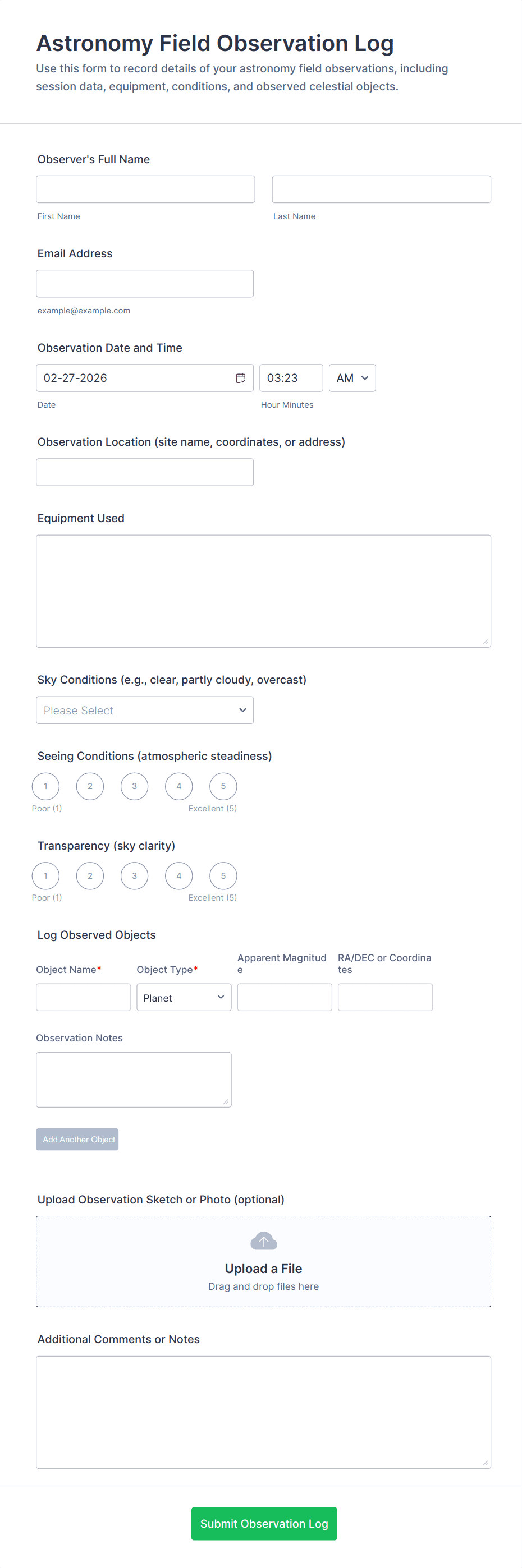522x1568 pixels.
Task: Expand the Sky Conditions dropdown
Action: click(x=145, y=710)
